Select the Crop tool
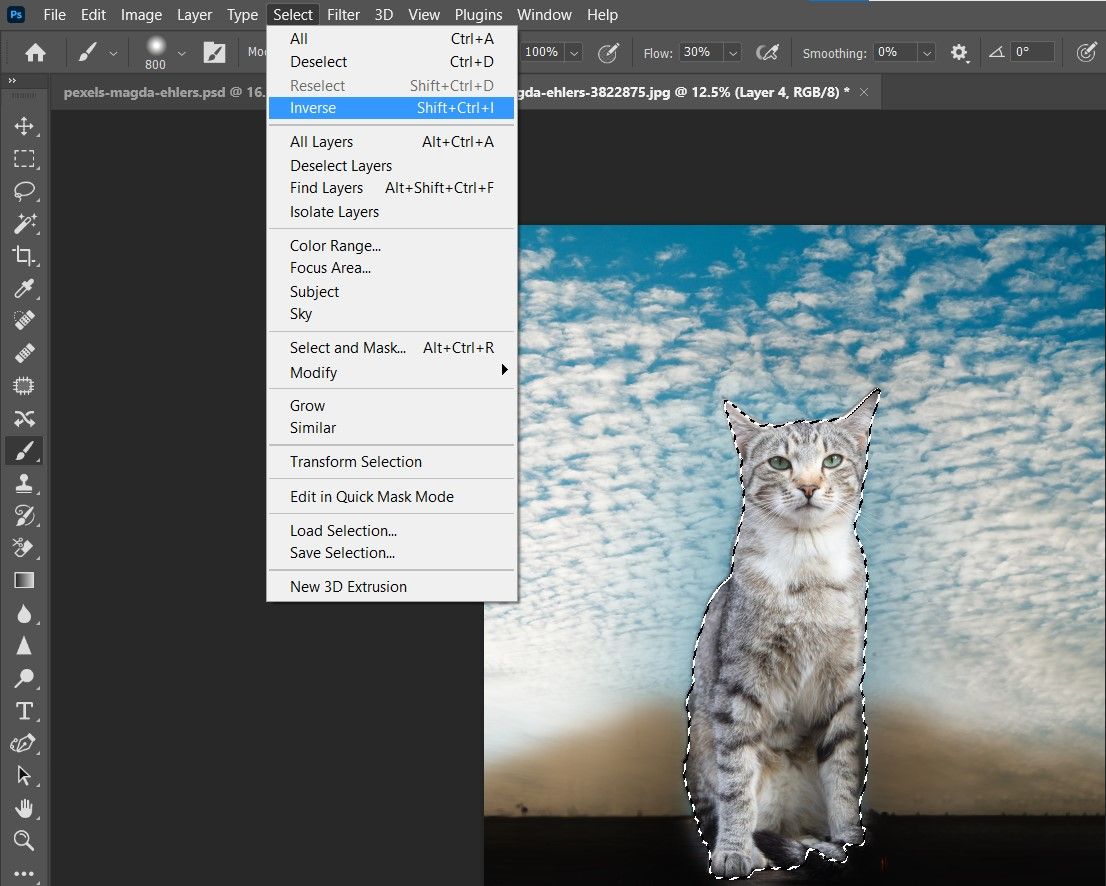The width and height of the screenshot is (1106, 886). click(24, 256)
